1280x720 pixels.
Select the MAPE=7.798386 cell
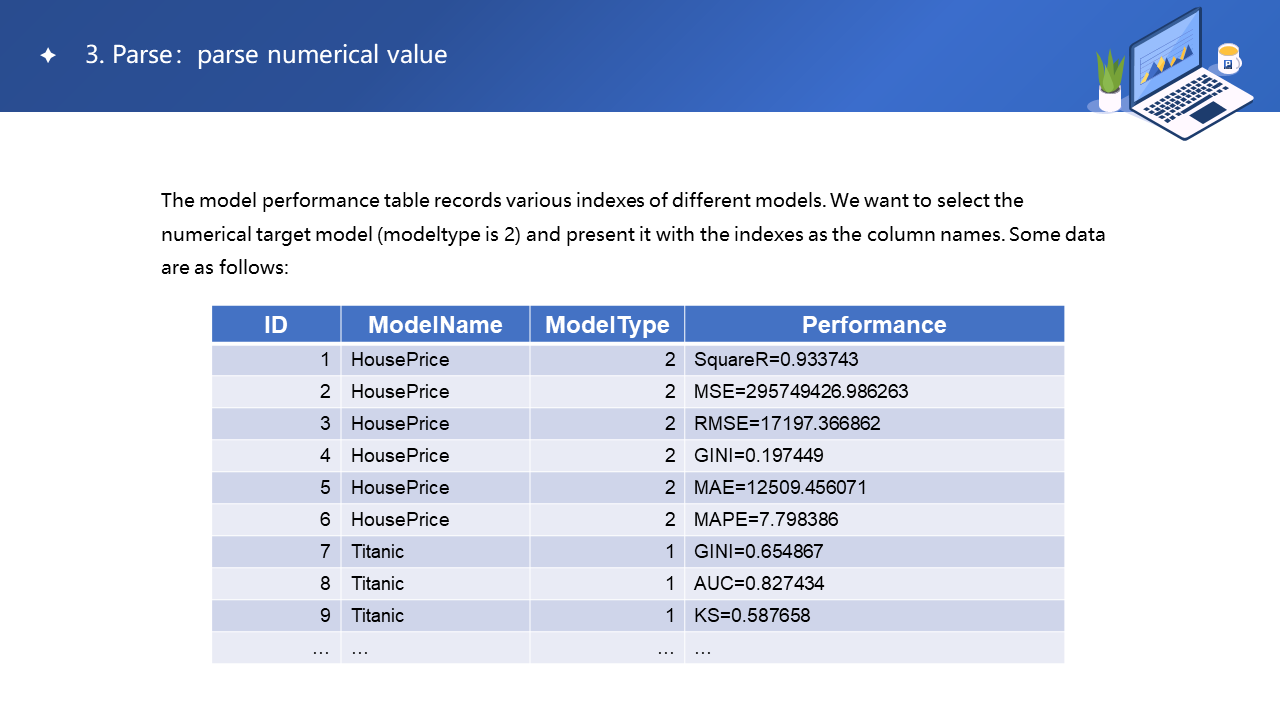pos(766,519)
